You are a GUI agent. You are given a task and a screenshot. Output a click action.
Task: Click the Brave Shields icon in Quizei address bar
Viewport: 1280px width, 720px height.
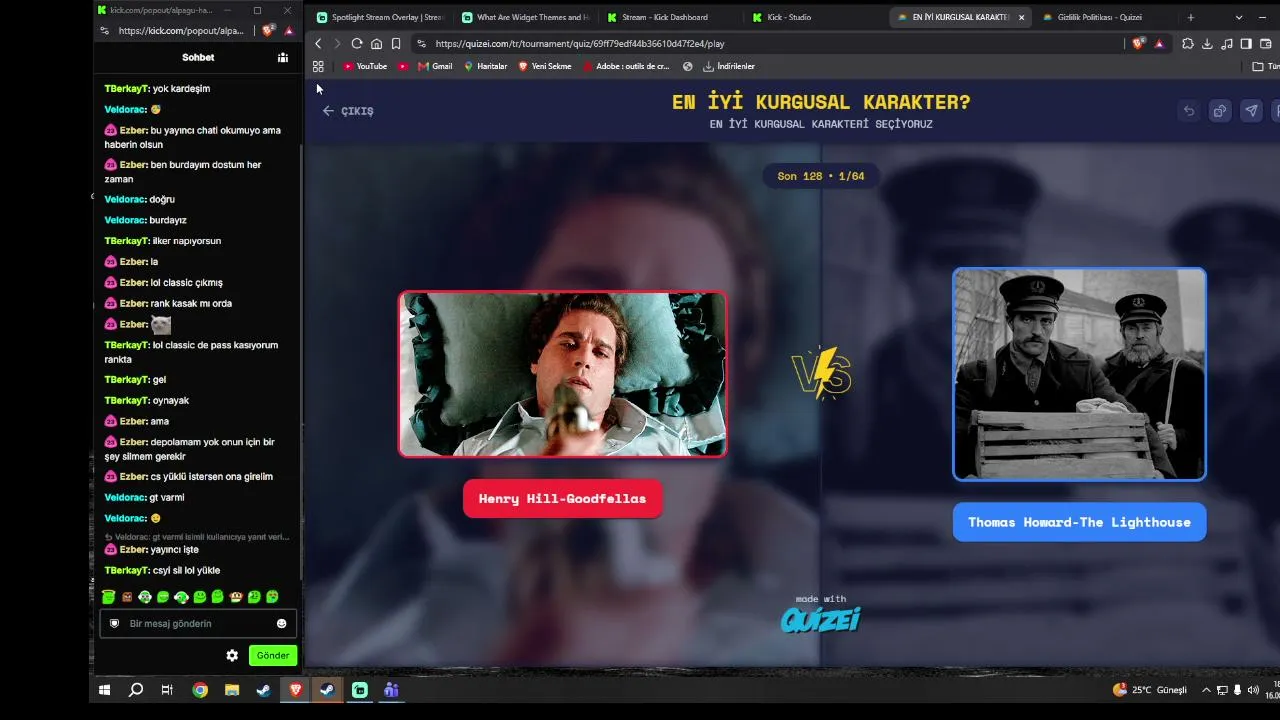1139,44
